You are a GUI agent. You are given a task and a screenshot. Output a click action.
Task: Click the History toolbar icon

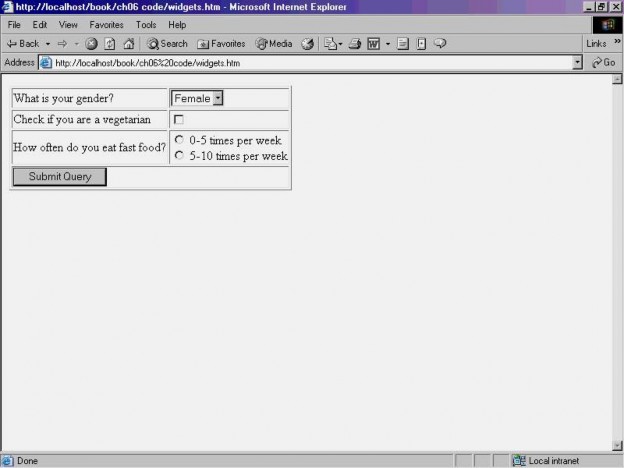[x=308, y=44]
